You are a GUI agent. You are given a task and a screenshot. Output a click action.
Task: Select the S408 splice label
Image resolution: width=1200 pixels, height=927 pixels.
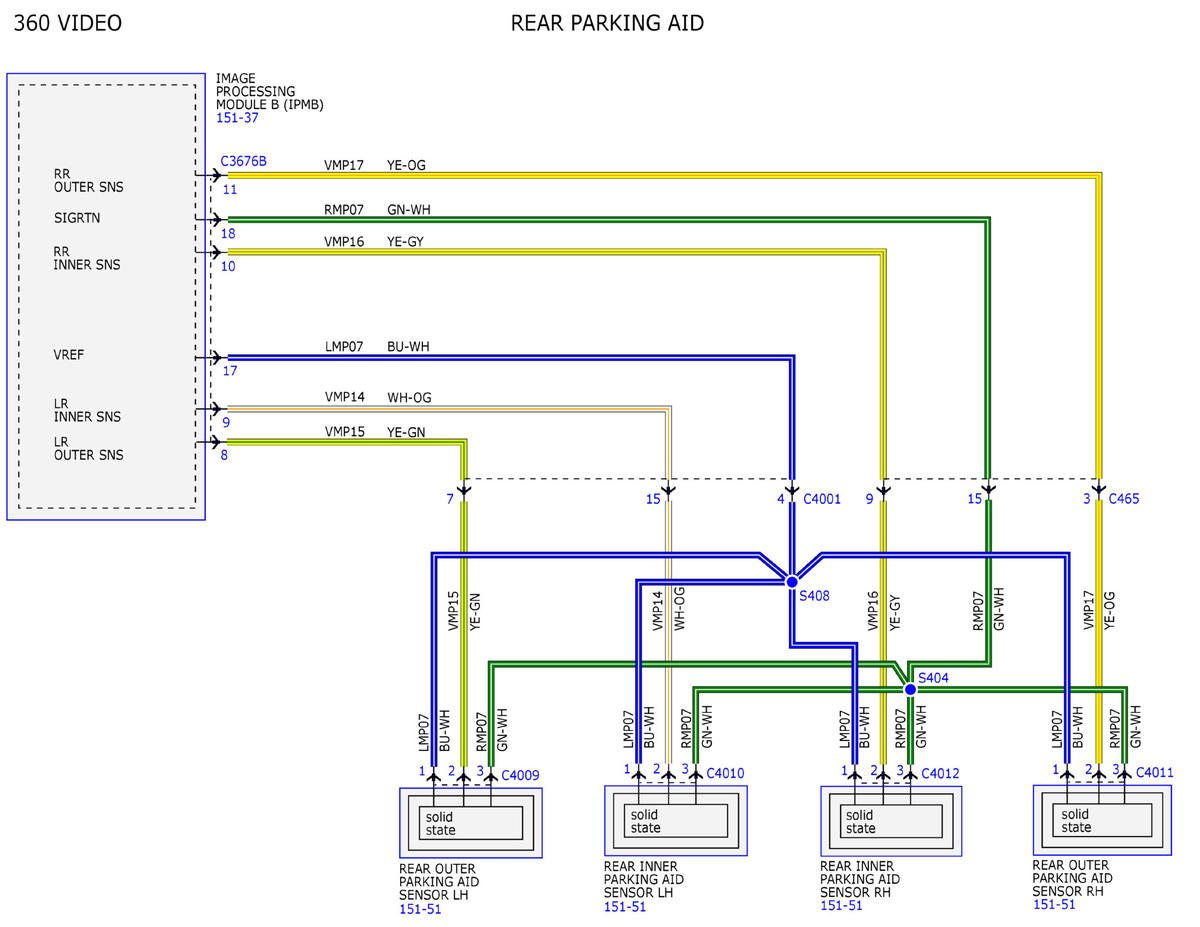point(815,596)
